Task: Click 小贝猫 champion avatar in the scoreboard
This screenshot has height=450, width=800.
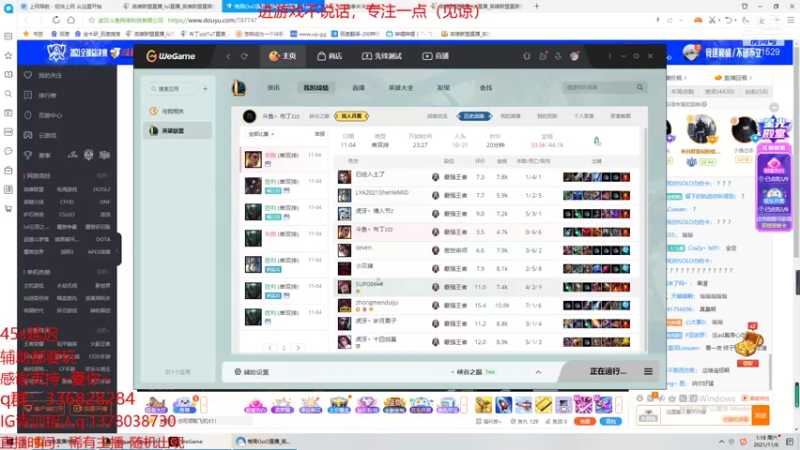Action: pos(344,269)
